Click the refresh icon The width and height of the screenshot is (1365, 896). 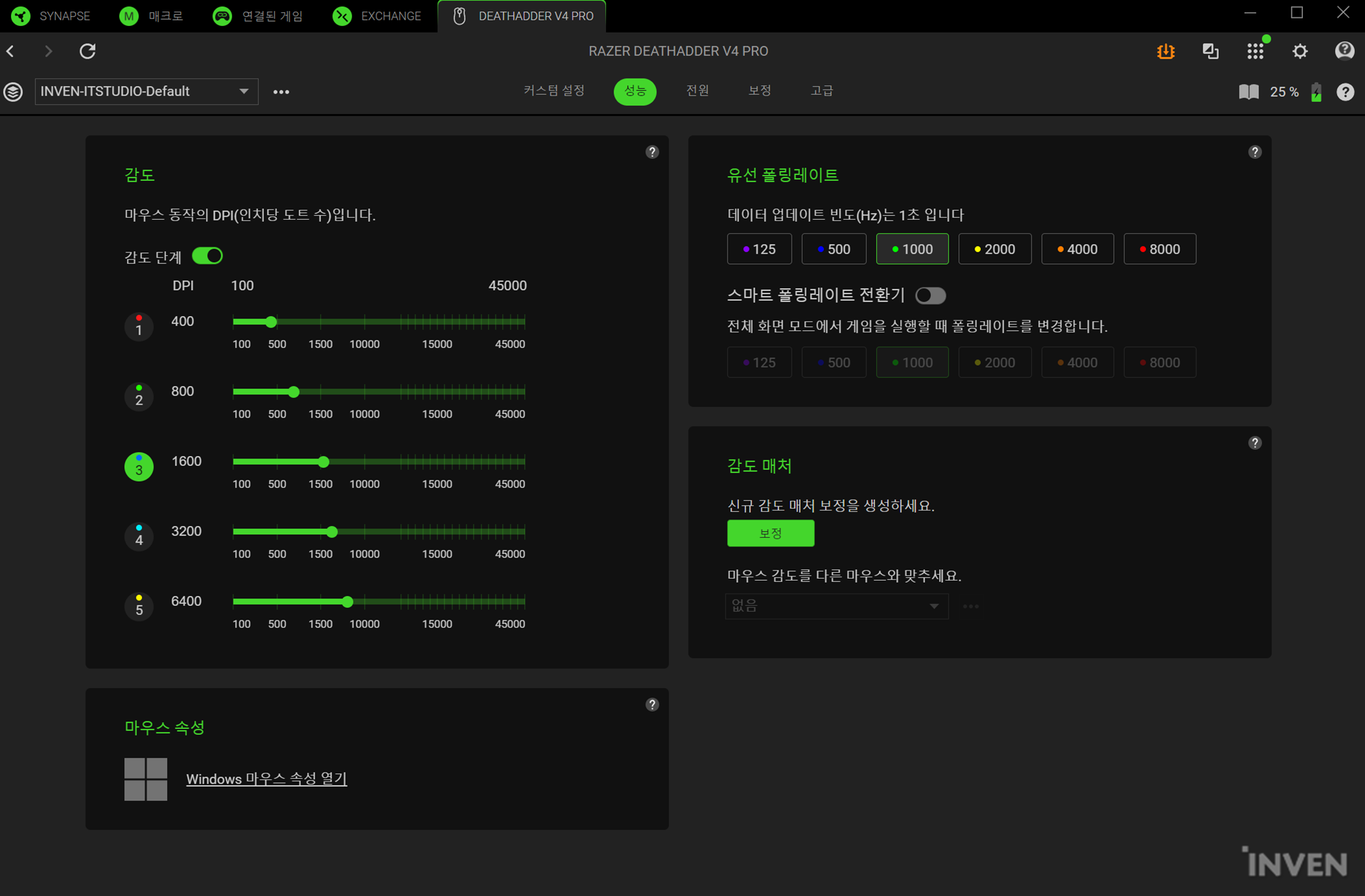pos(87,51)
